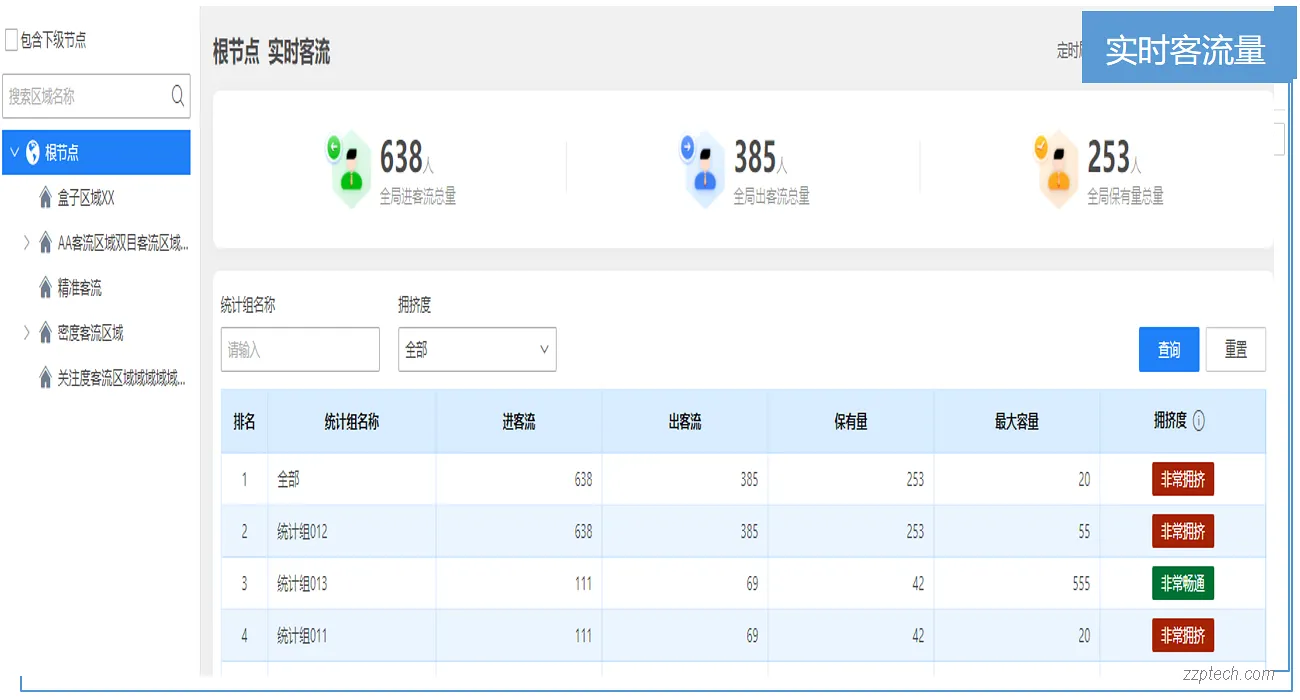Click the 统计组名称 input field

(300, 350)
